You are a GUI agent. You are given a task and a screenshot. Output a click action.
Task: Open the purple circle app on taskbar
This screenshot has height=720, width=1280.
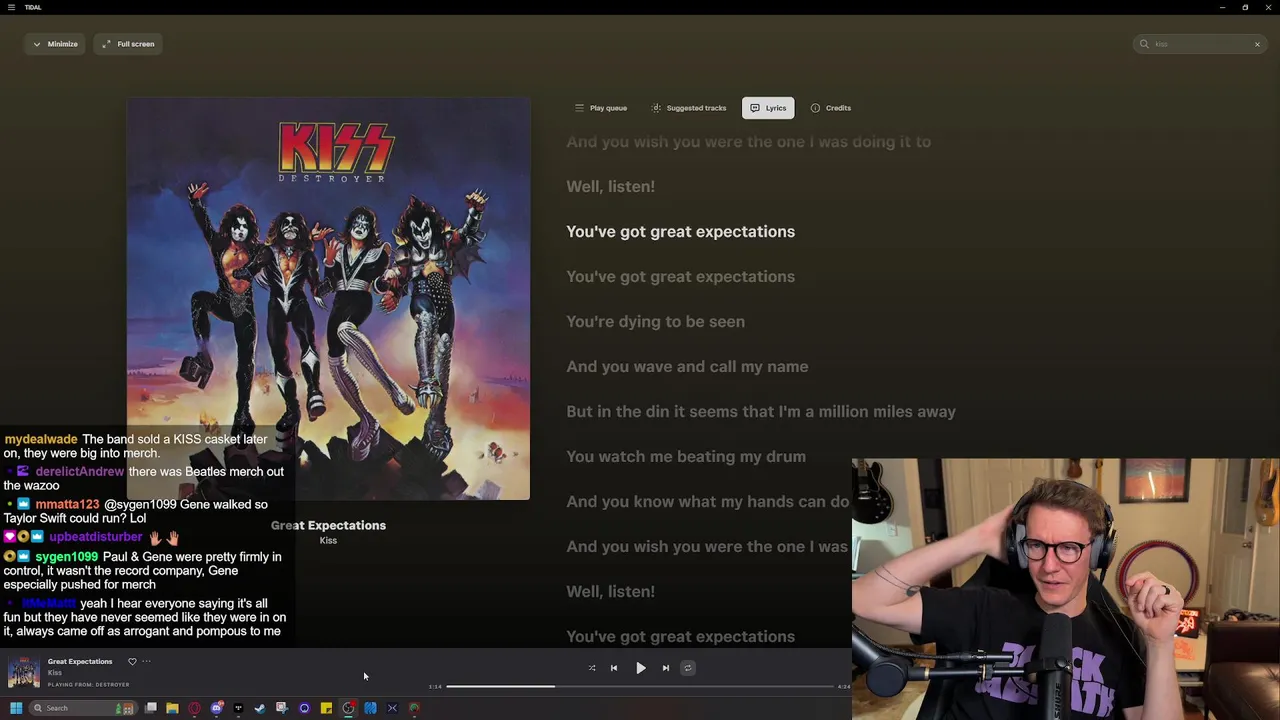click(304, 708)
